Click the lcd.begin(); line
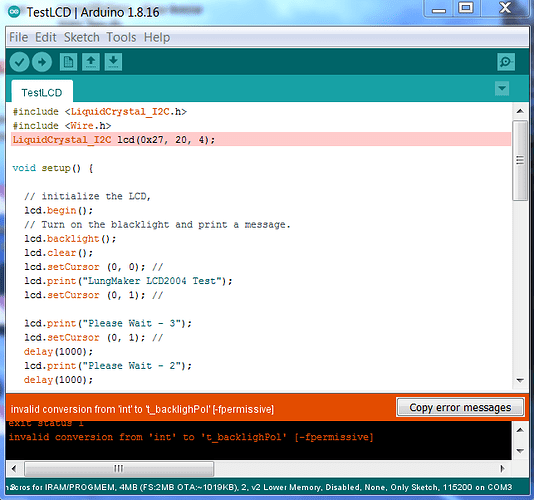This screenshot has height=500, width=534. point(58,210)
